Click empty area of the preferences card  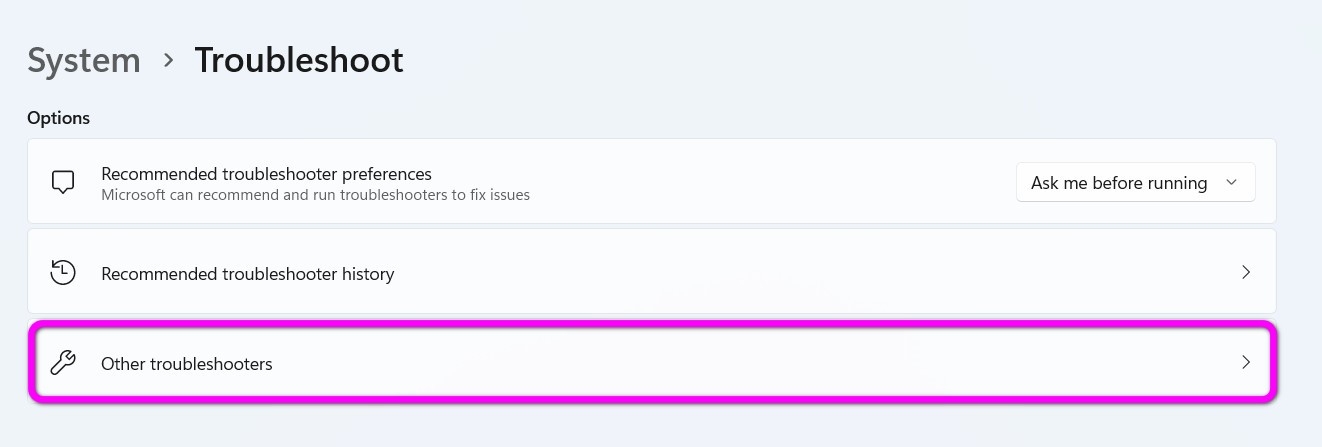point(770,183)
